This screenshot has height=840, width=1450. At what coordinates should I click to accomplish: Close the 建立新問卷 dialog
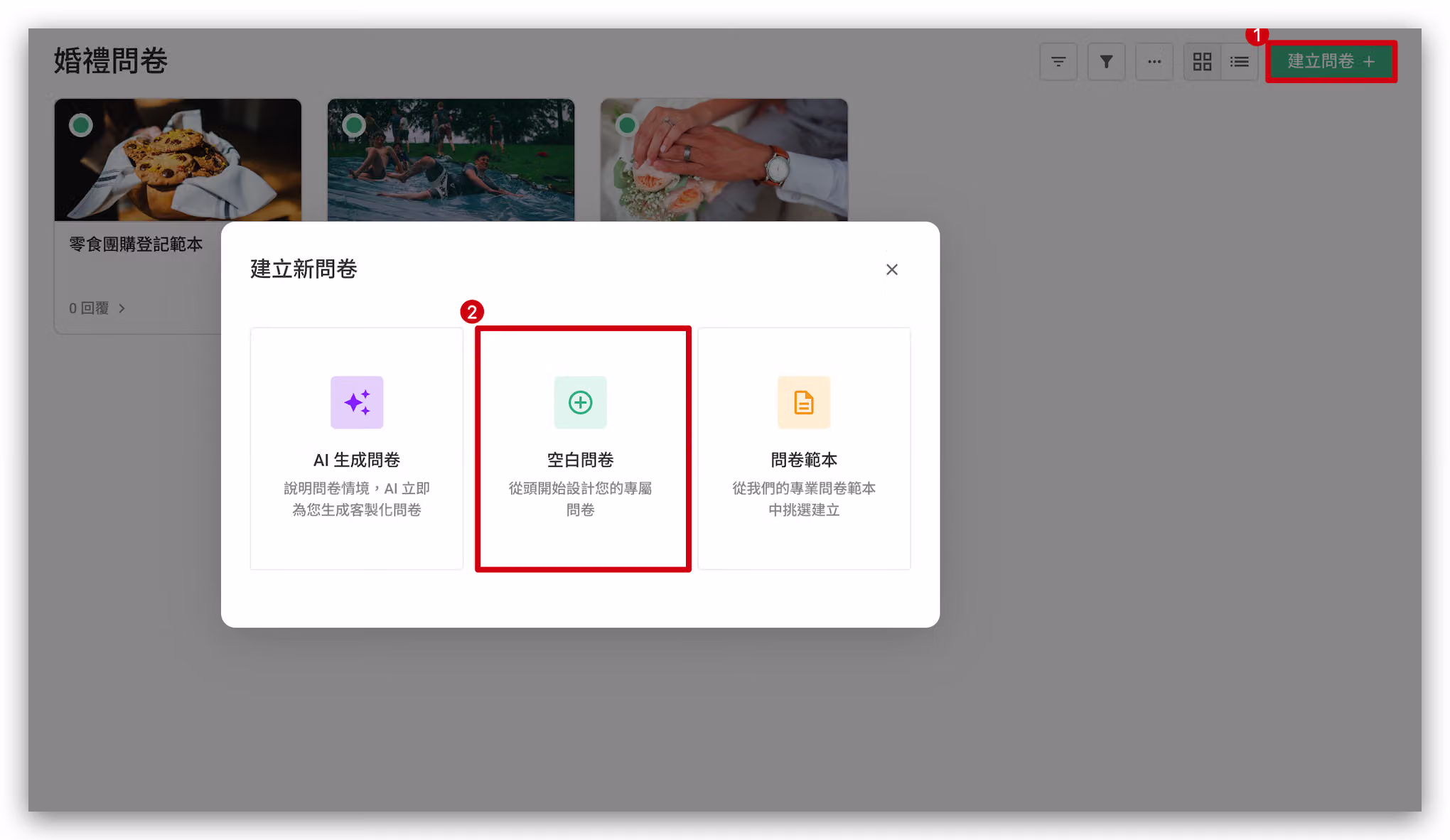[892, 269]
